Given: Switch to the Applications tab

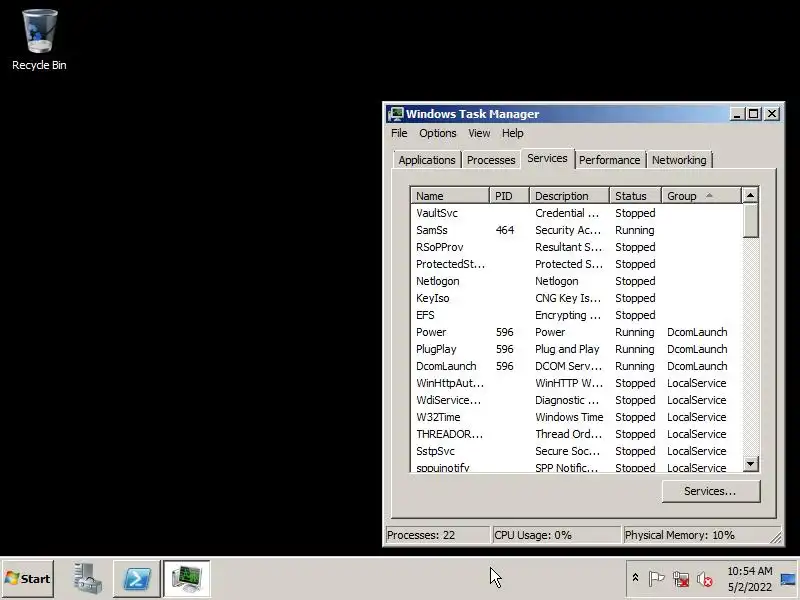Looking at the screenshot, I should click(x=427, y=160).
